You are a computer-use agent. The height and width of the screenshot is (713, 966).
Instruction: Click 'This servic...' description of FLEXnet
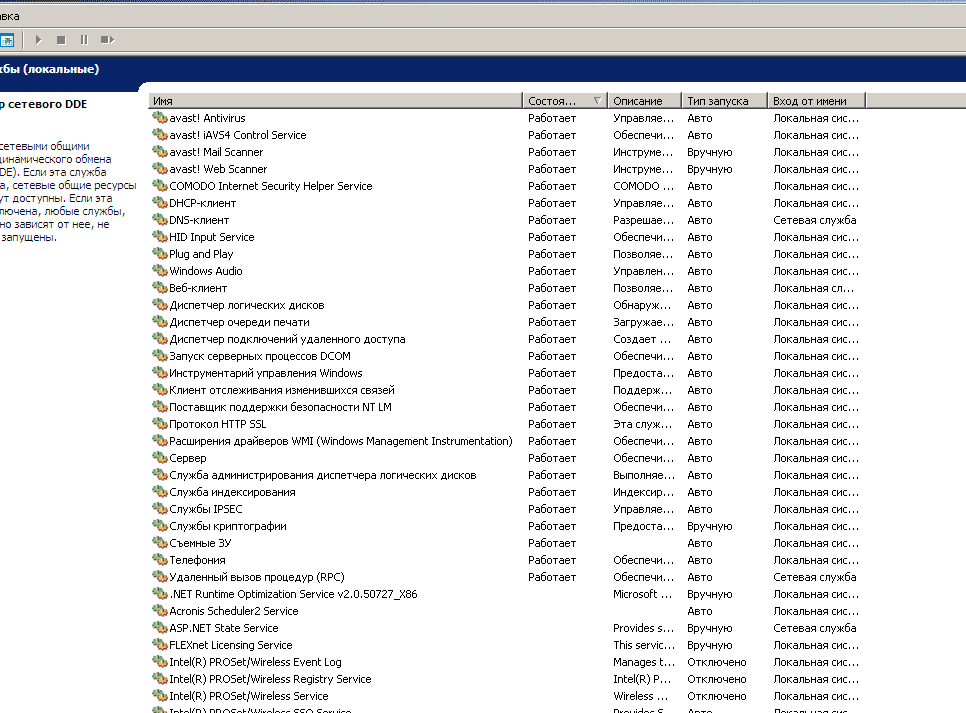[644, 645]
